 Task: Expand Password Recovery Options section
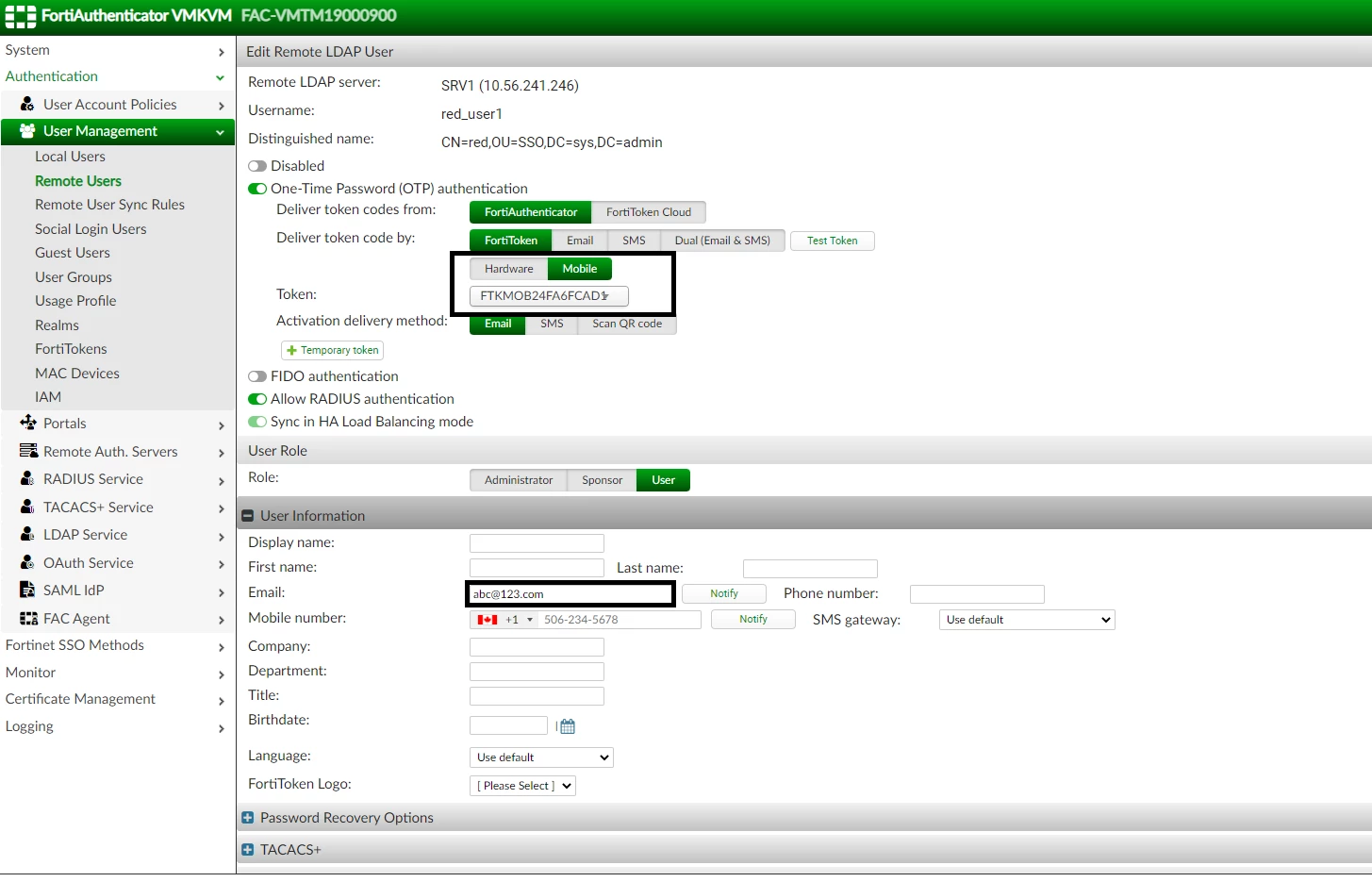248,818
